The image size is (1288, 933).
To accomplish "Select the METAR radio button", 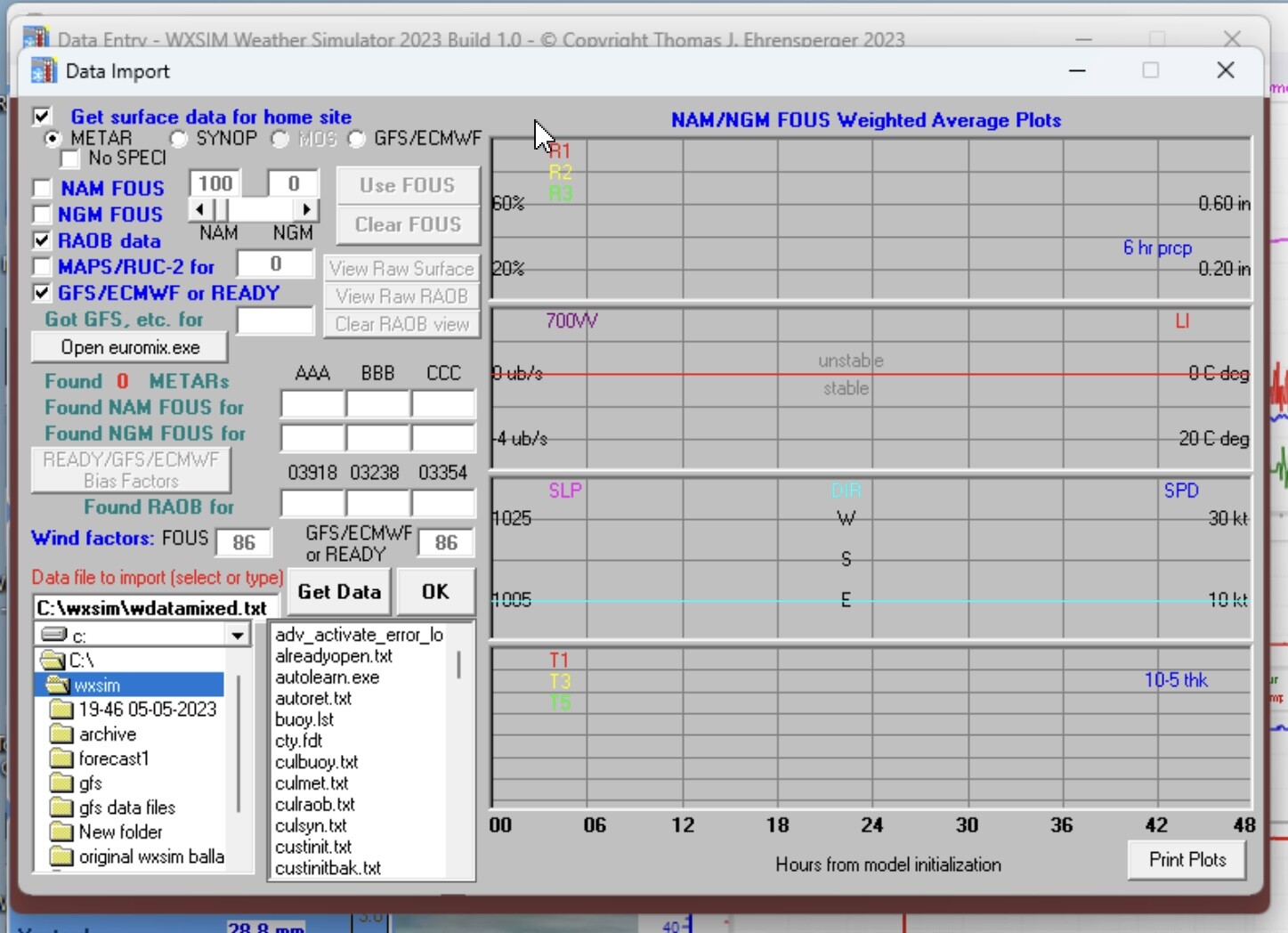I will tap(53, 138).
